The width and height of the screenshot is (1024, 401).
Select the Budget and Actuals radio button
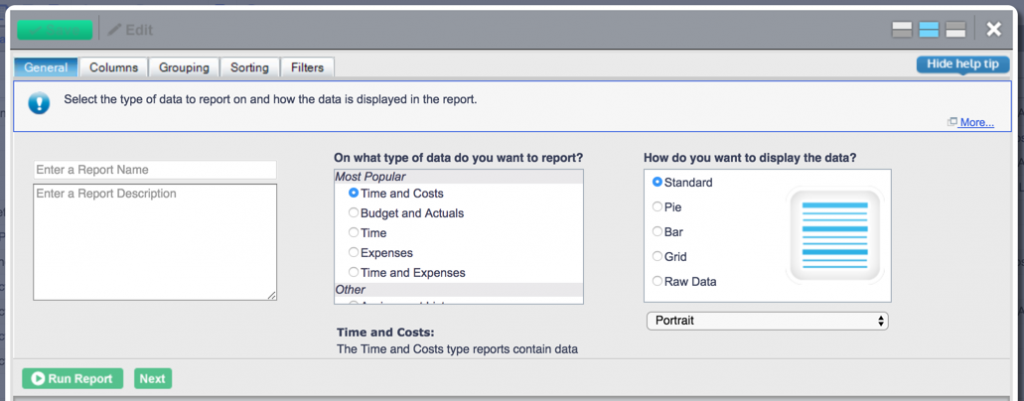(x=353, y=213)
